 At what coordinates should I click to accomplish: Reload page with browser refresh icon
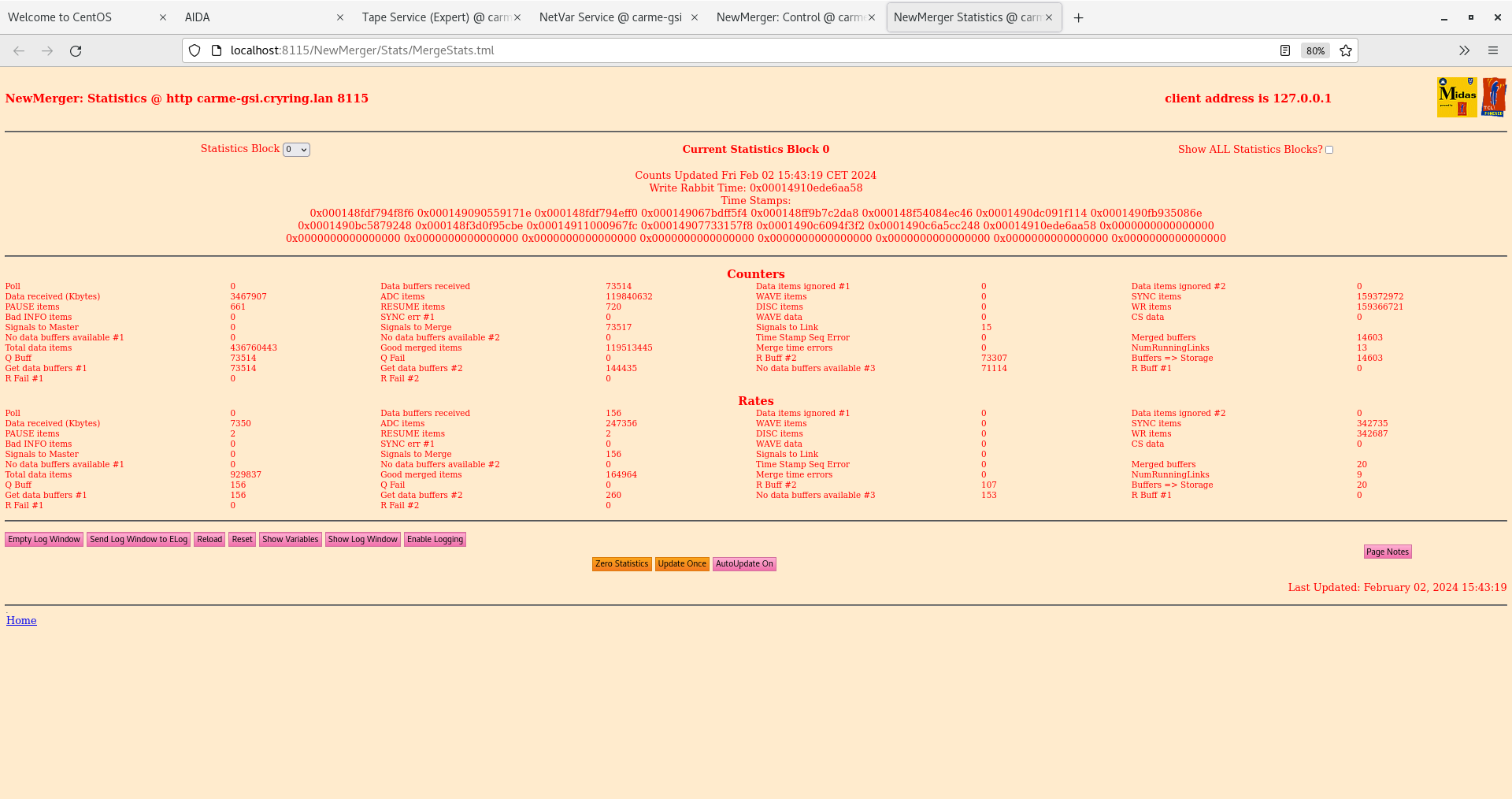click(x=76, y=50)
